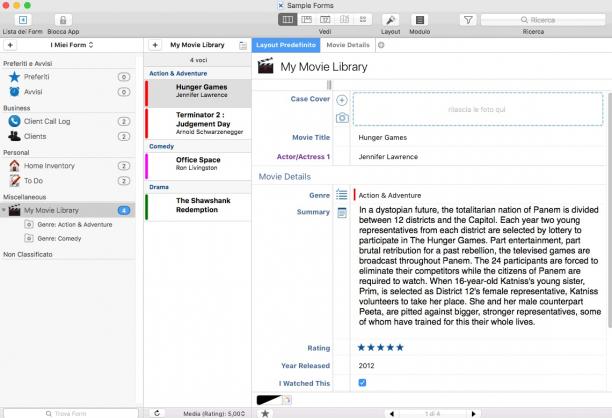This screenshot has width=612, height=418.
Task: Click into the Ricerca search field
Action: coord(543,20)
